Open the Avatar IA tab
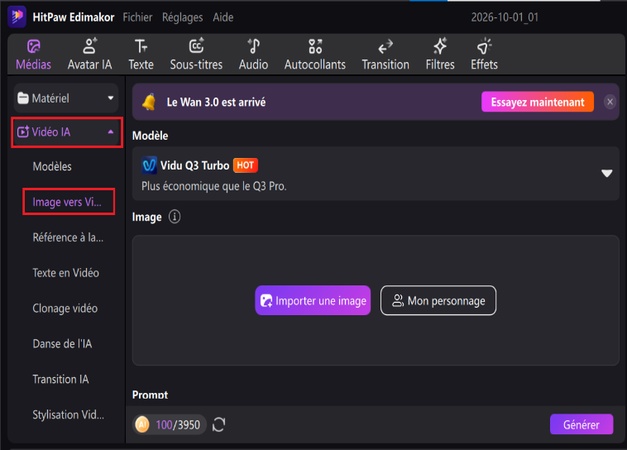Image resolution: width=627 pixels, height=450 pixels. pyautogui.click(x=90, y=54)
